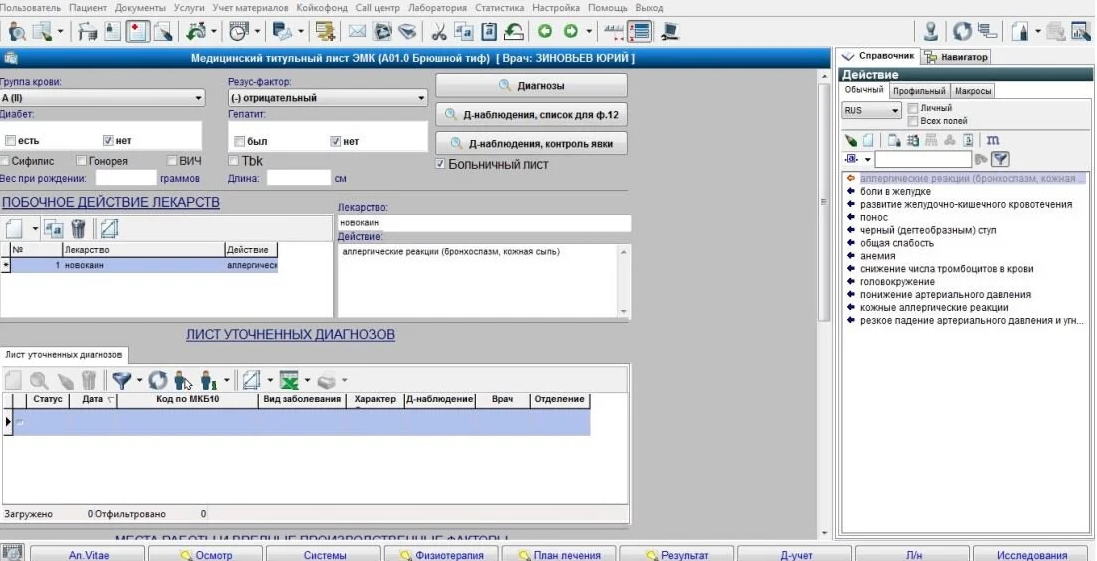The height and width of the screenshot is (561, 1097).
Task: Click the green back arrow icon
Action: pos(545,31)
